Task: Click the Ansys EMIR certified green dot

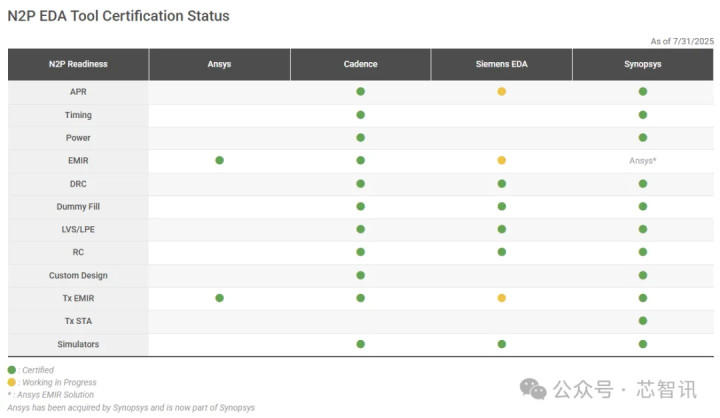Action: (219, 160)
